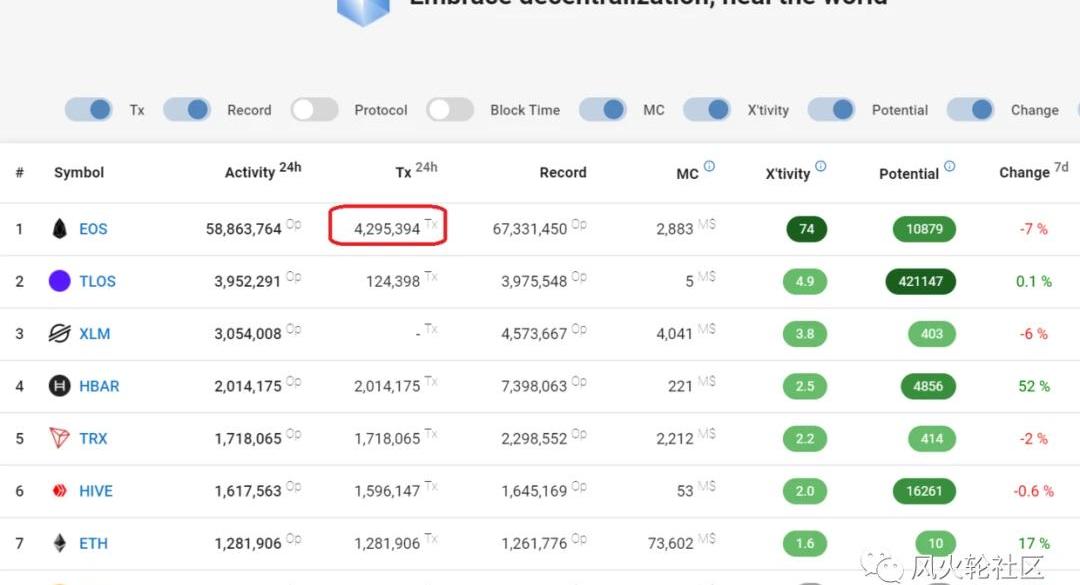
Task: Click the ETH Ethereum diamond icon
Action: pos(60,543)
